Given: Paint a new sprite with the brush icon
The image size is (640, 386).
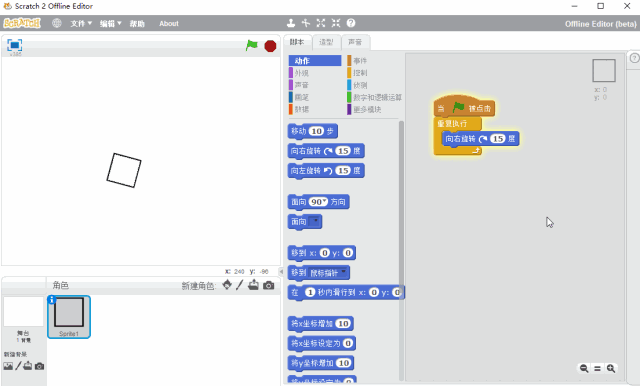Looking at the screenshot, I should click(240, 285).
